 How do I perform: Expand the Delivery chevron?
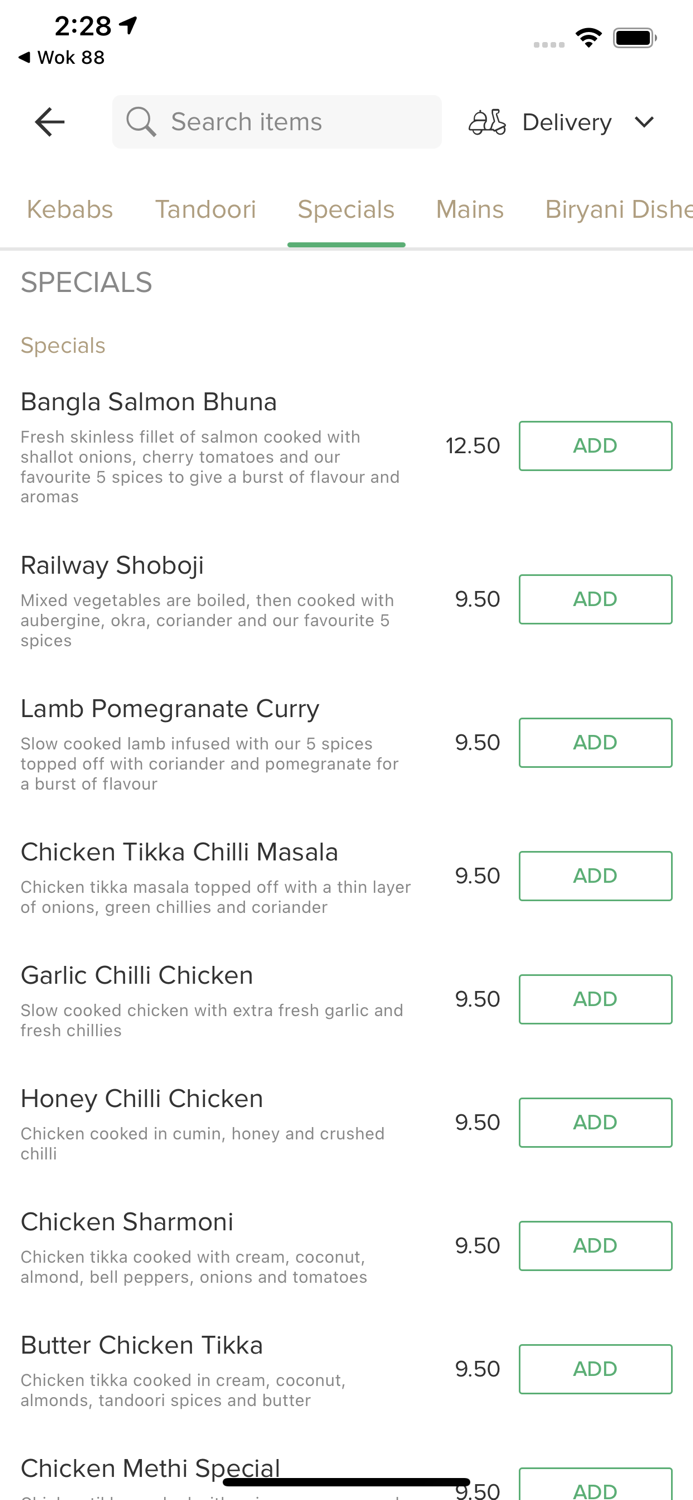click(x=644, y=122)
